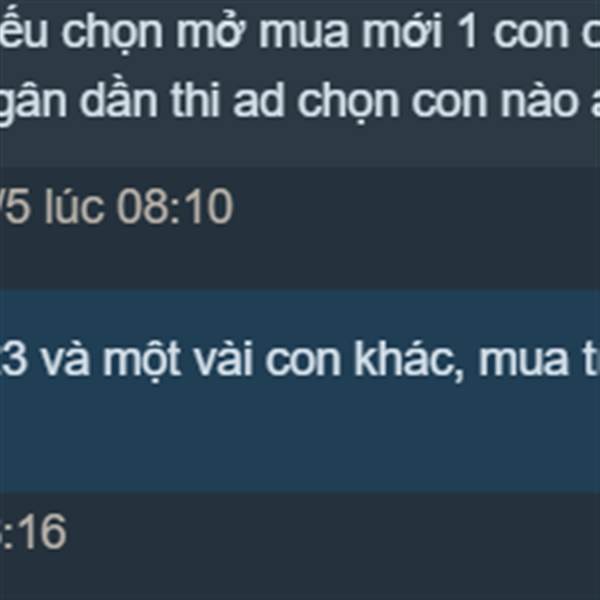This screenshot has height=600, width=600.
Task: Click the word 'thi' in the second line
Action: [x=195, y=99]
